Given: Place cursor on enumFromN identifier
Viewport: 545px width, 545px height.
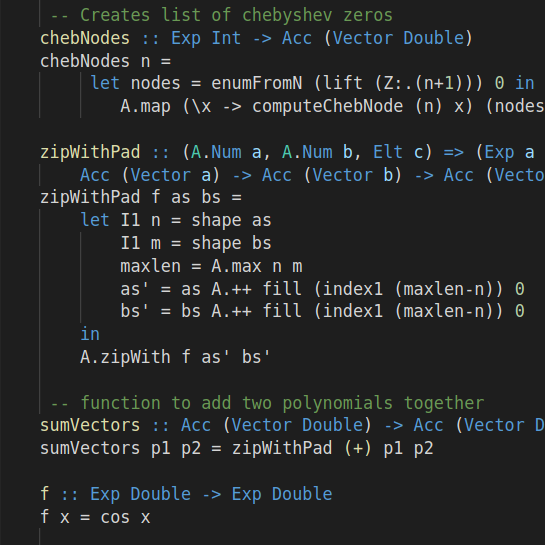Looking at the screenshot, I should coord(257,83).
